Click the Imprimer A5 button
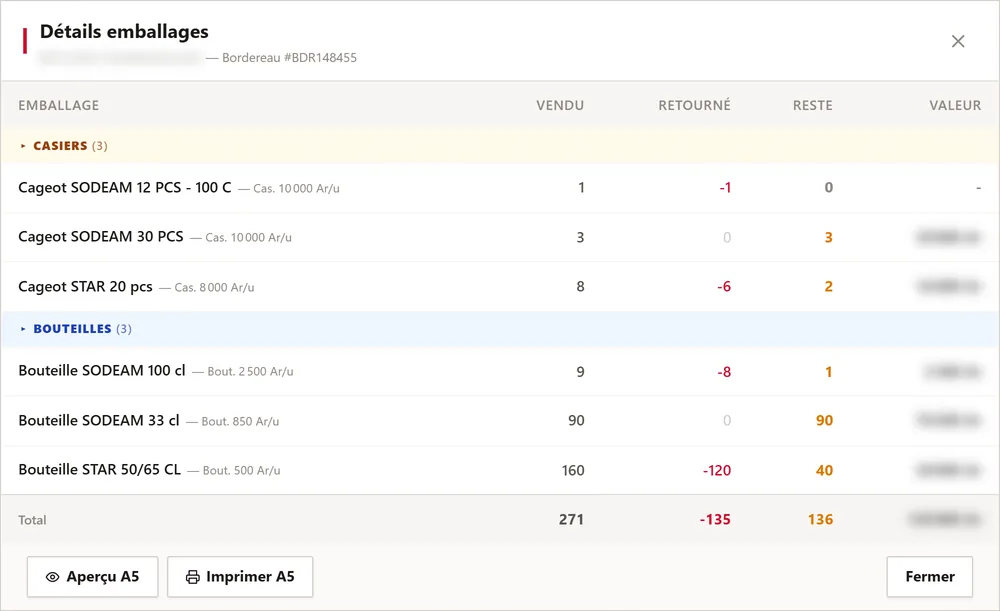1000x611 pixels. tap(240, 577)
